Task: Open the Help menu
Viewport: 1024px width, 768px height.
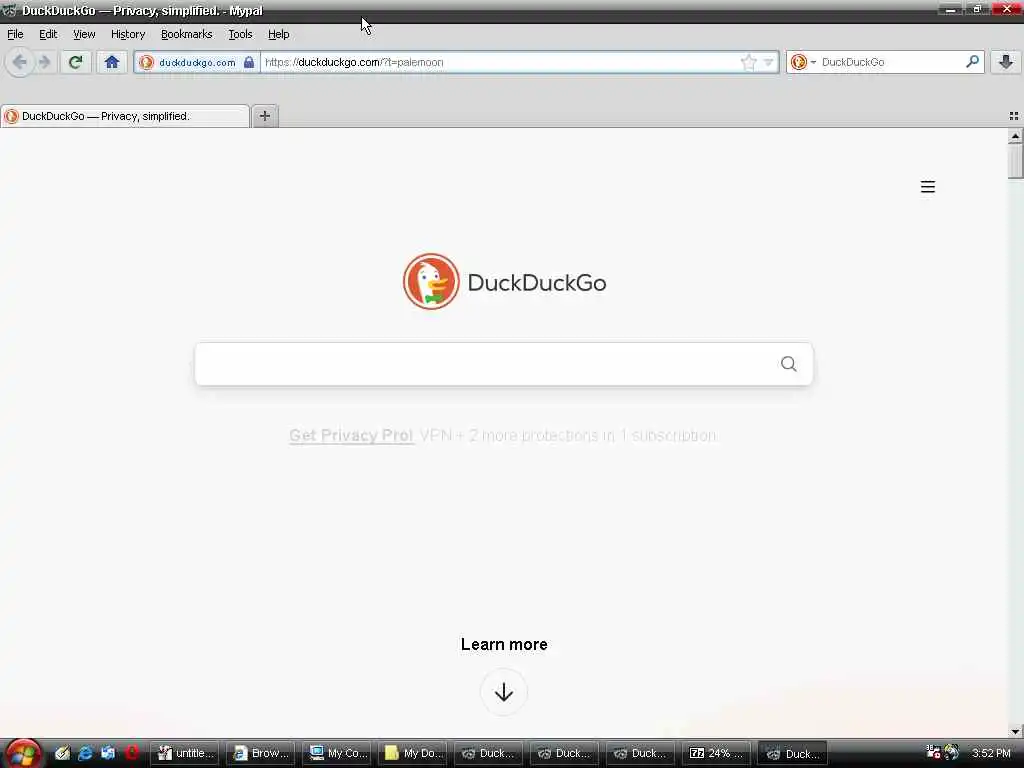Action: tap(278, 34)
